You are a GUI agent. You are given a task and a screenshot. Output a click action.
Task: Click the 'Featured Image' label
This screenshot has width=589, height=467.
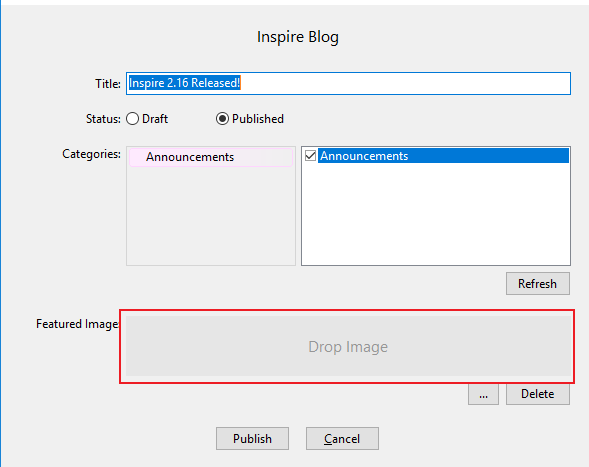[77, 324]
